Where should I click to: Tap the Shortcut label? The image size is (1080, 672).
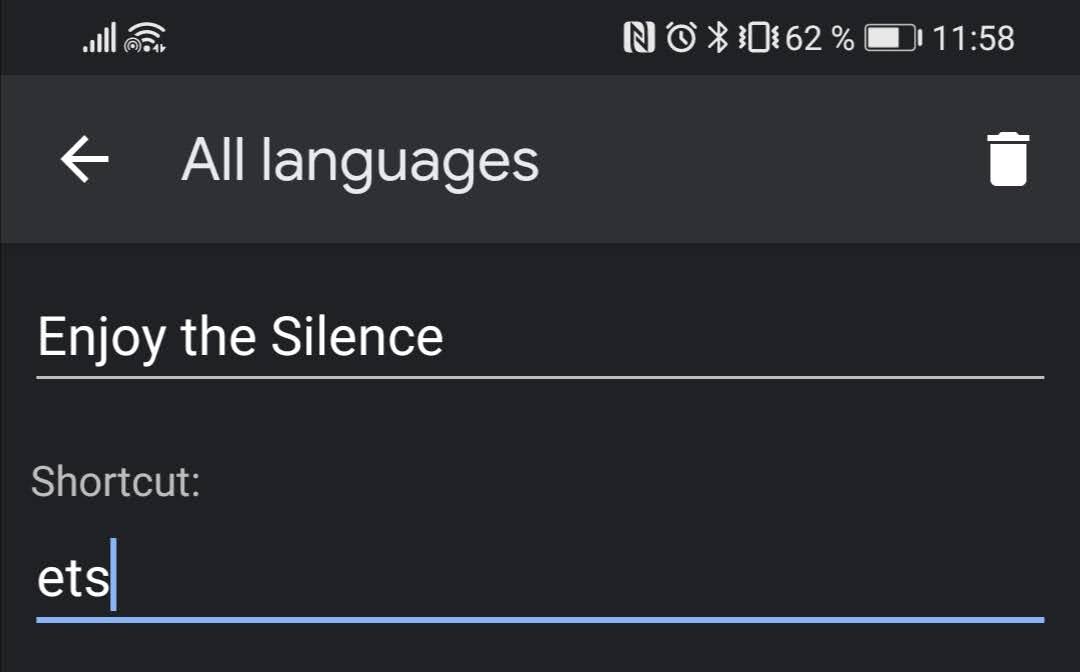116,483
